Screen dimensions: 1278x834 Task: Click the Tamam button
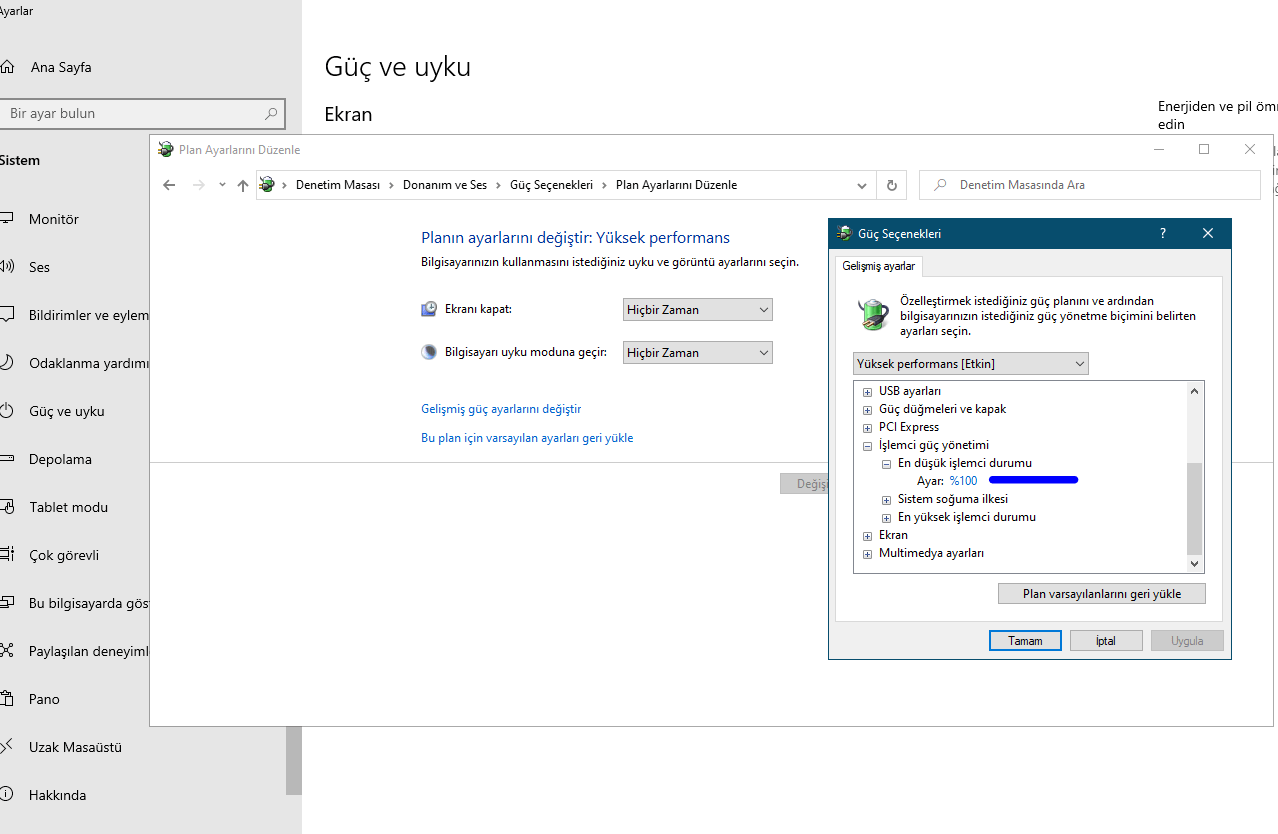click(x=1025, y=641)
